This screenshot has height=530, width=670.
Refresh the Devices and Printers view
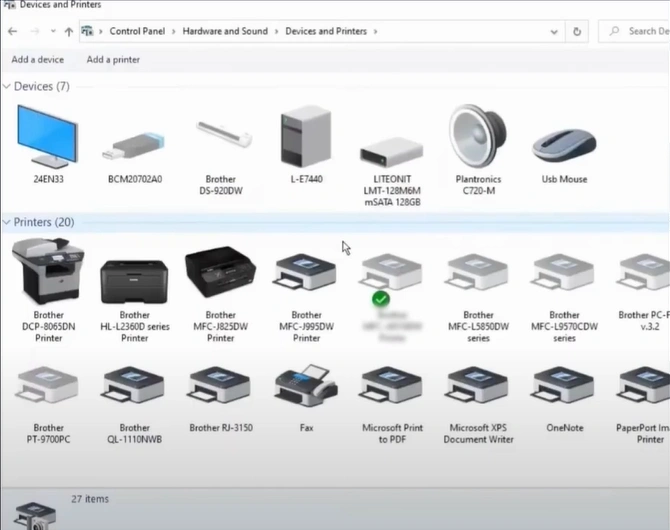point(577,31)
